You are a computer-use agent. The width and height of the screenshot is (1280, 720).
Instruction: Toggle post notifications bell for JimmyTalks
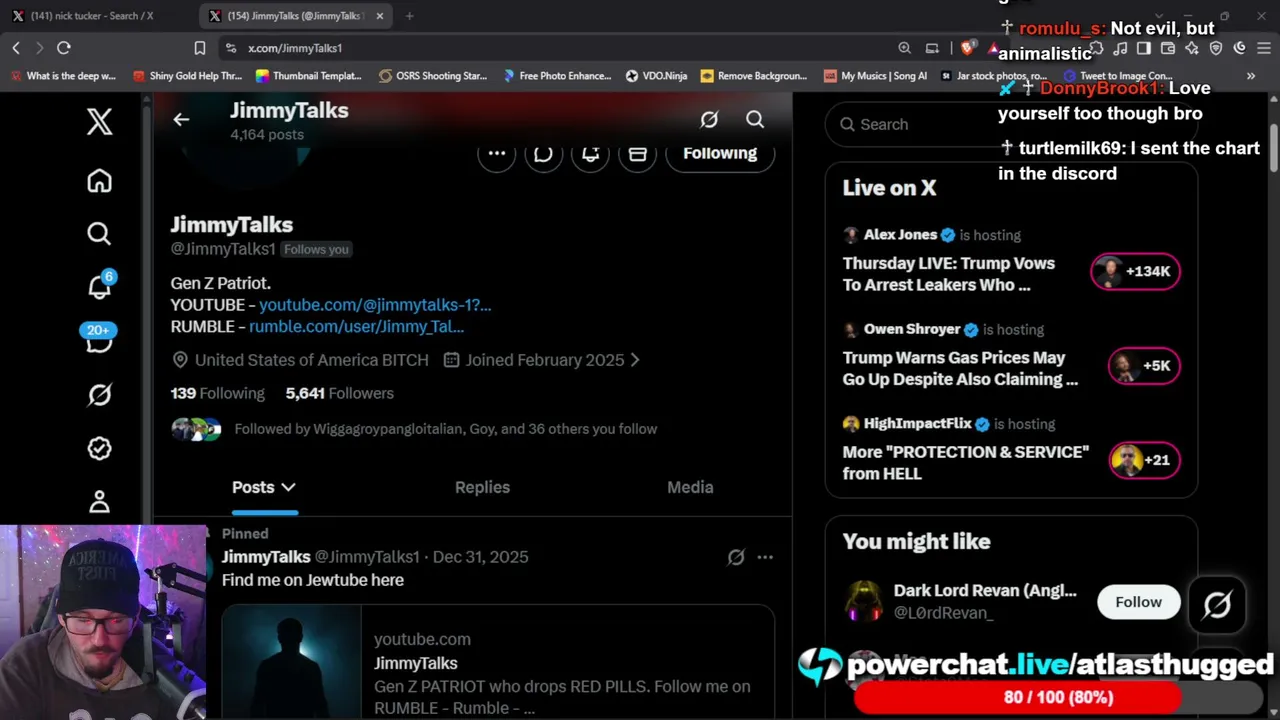point(590,153)
